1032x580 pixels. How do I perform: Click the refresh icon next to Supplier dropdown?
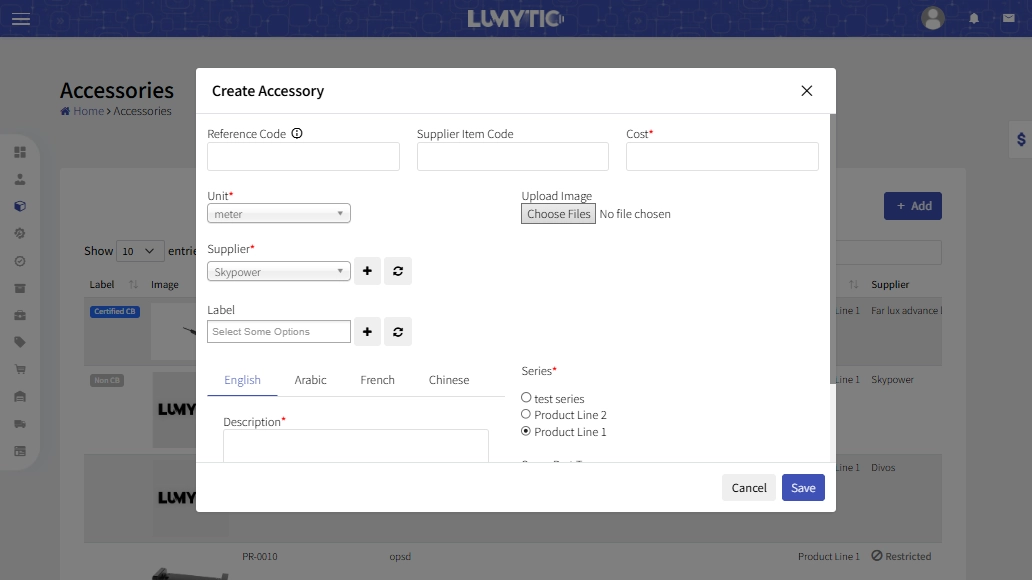click(x=398, y=271)
